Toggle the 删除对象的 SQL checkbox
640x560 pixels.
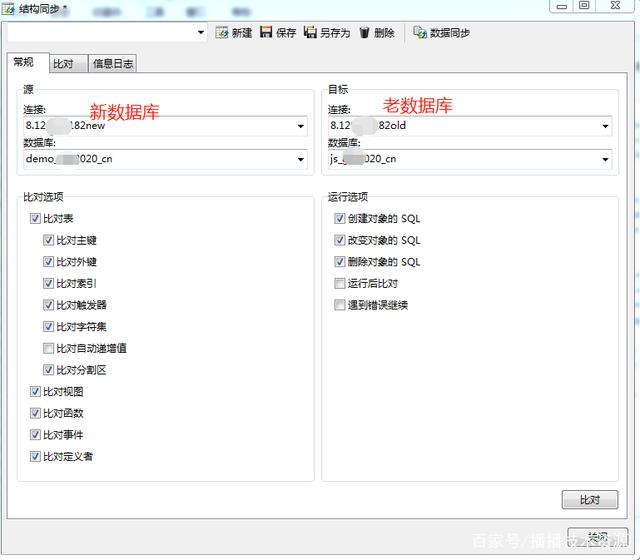pyautogui.click(x=340, y=262)
